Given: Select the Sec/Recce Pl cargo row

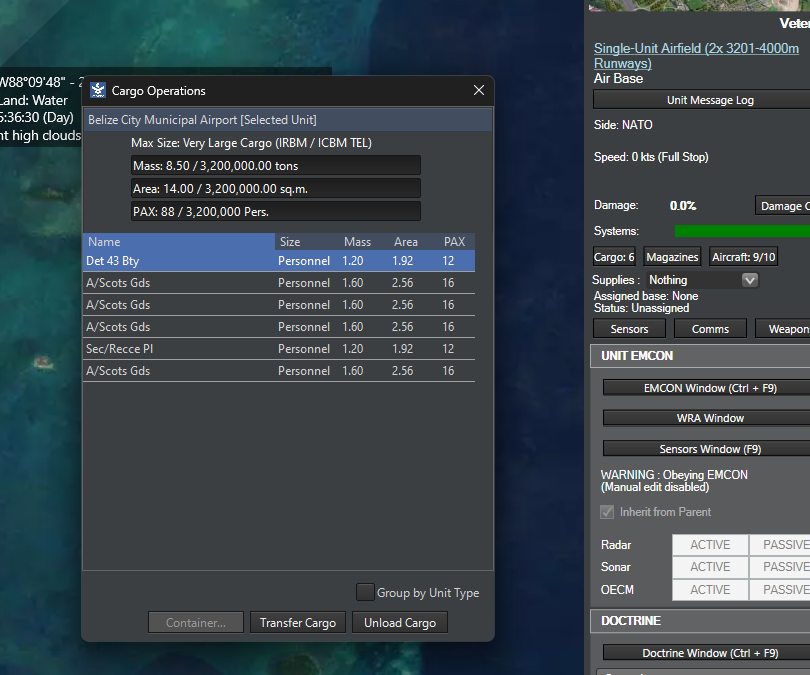Looking at the screenshot, I should click(x=279, y=349).
